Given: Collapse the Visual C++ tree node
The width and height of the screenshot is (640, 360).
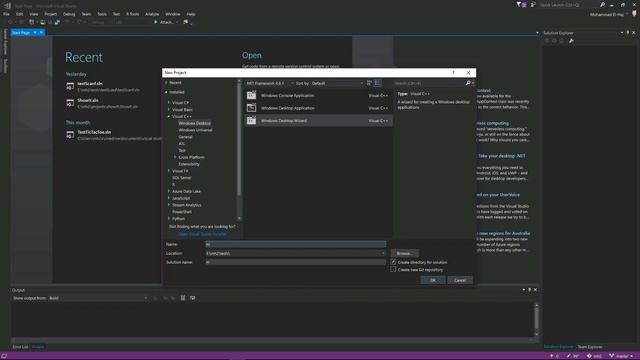Looking at the screenshot, I should tap(169, 117).
